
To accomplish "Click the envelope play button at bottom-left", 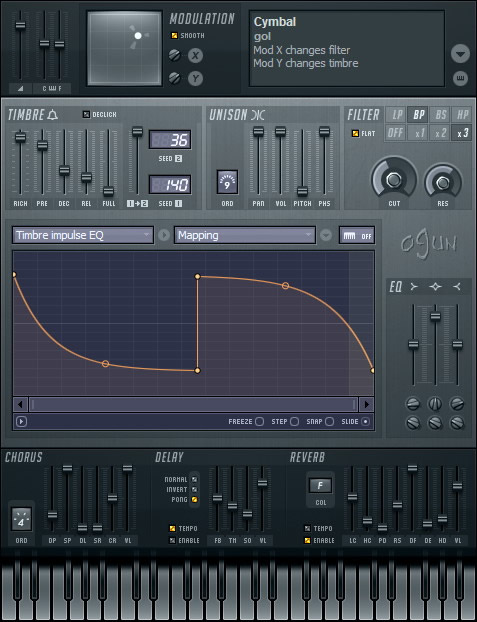I will click(x=21, y=421).
